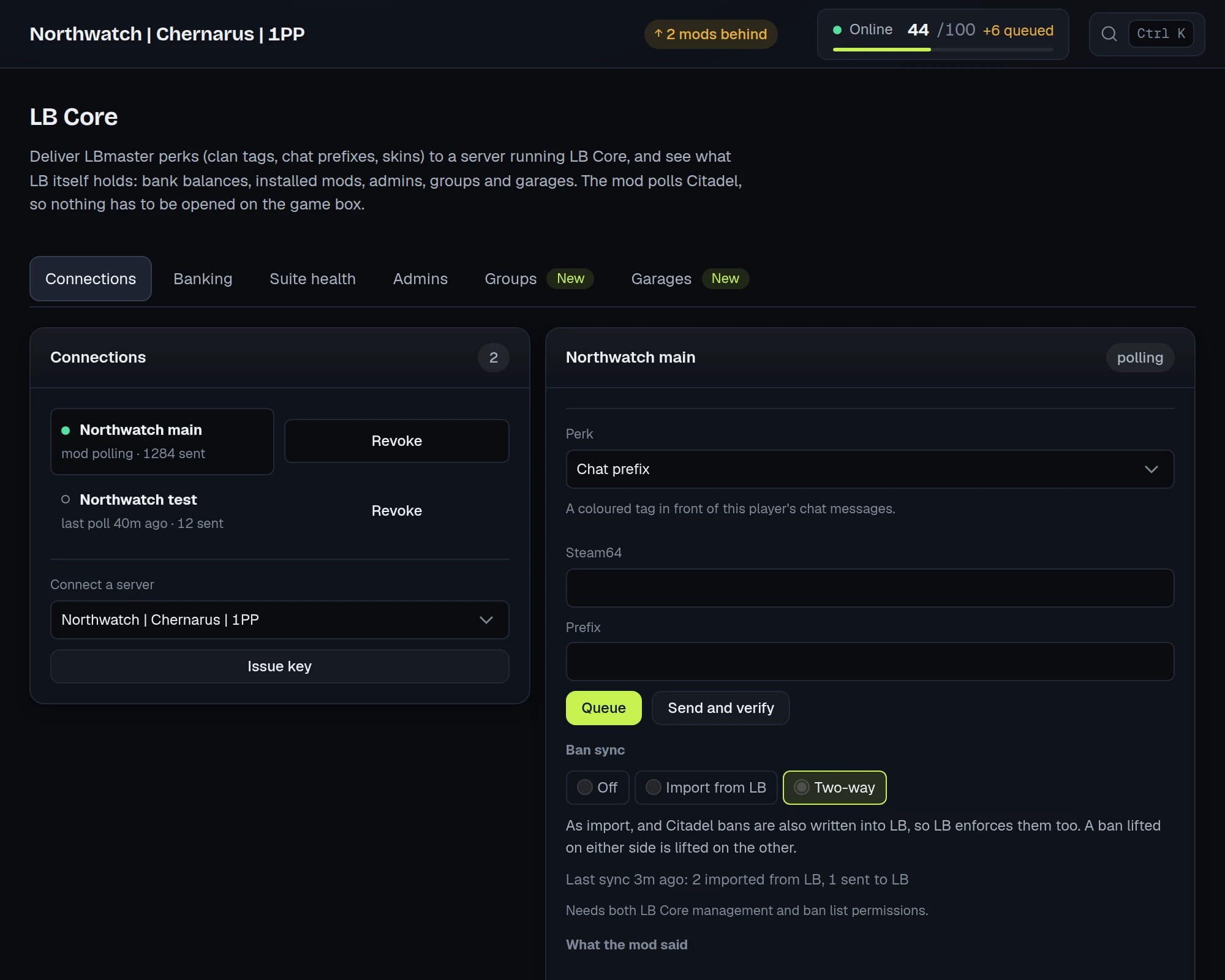The image size is (1225, 980).
Task: Focus the Steam64 input field
Action: point(870,588)
